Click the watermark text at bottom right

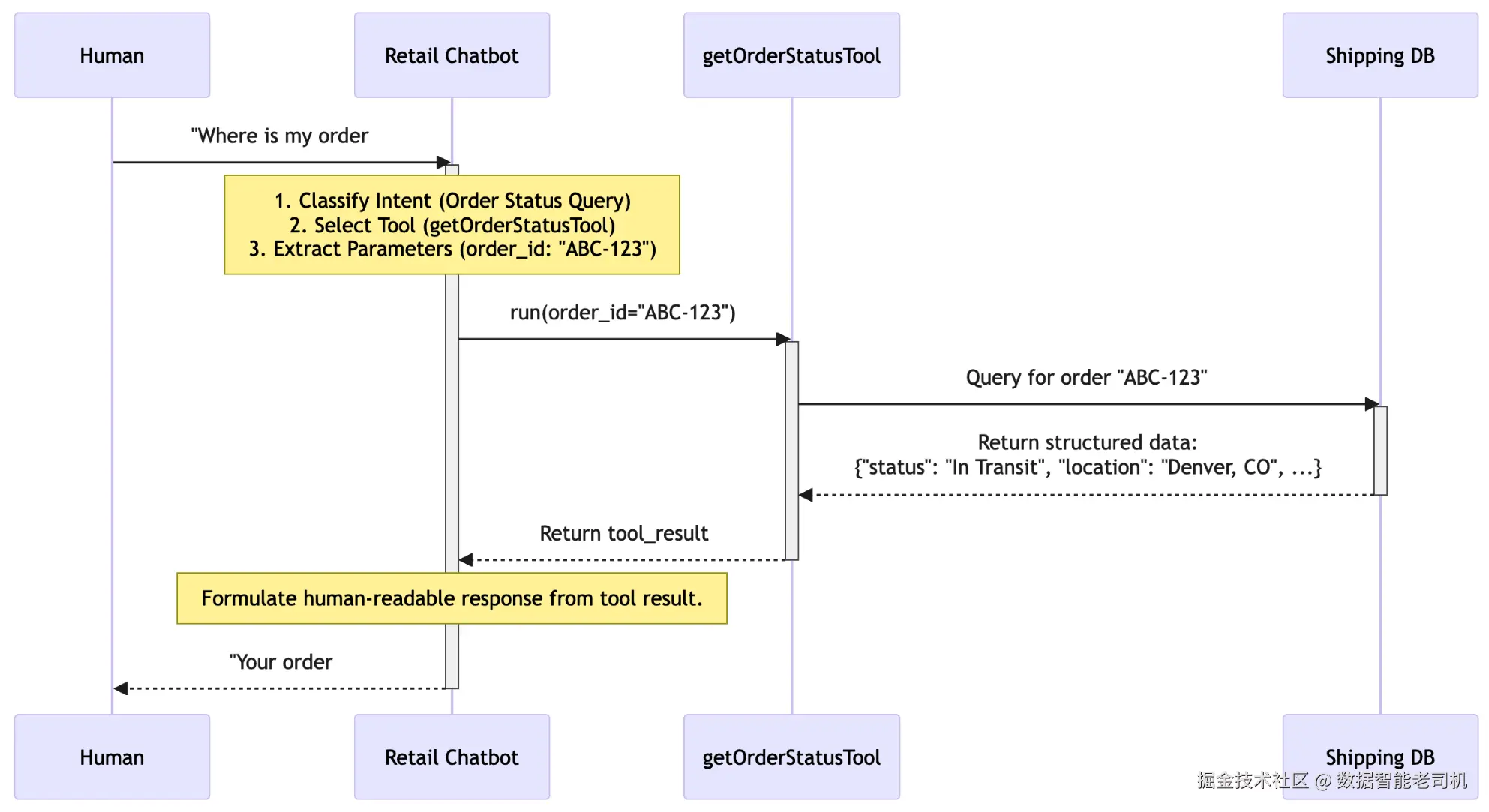1331,781
